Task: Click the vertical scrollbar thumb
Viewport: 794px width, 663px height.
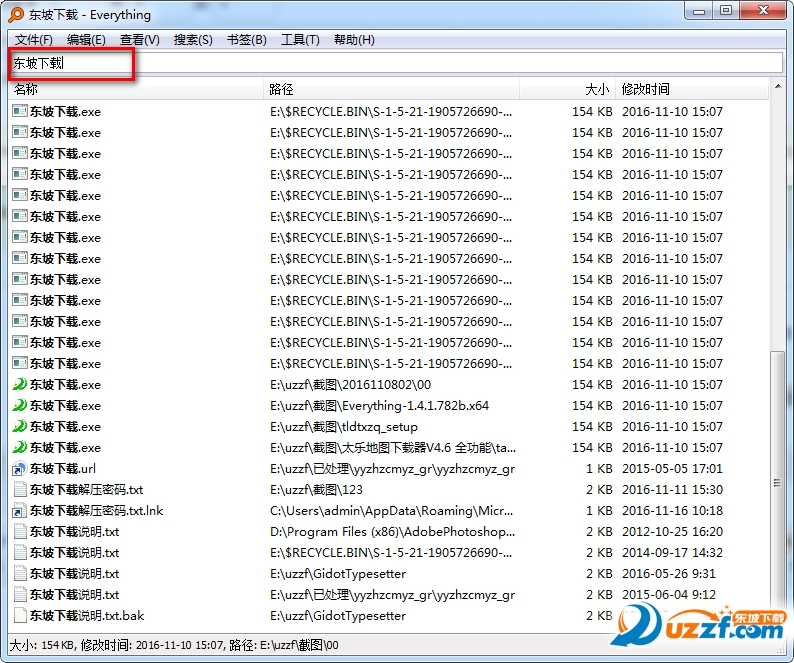Action: (x=777, y=483)
